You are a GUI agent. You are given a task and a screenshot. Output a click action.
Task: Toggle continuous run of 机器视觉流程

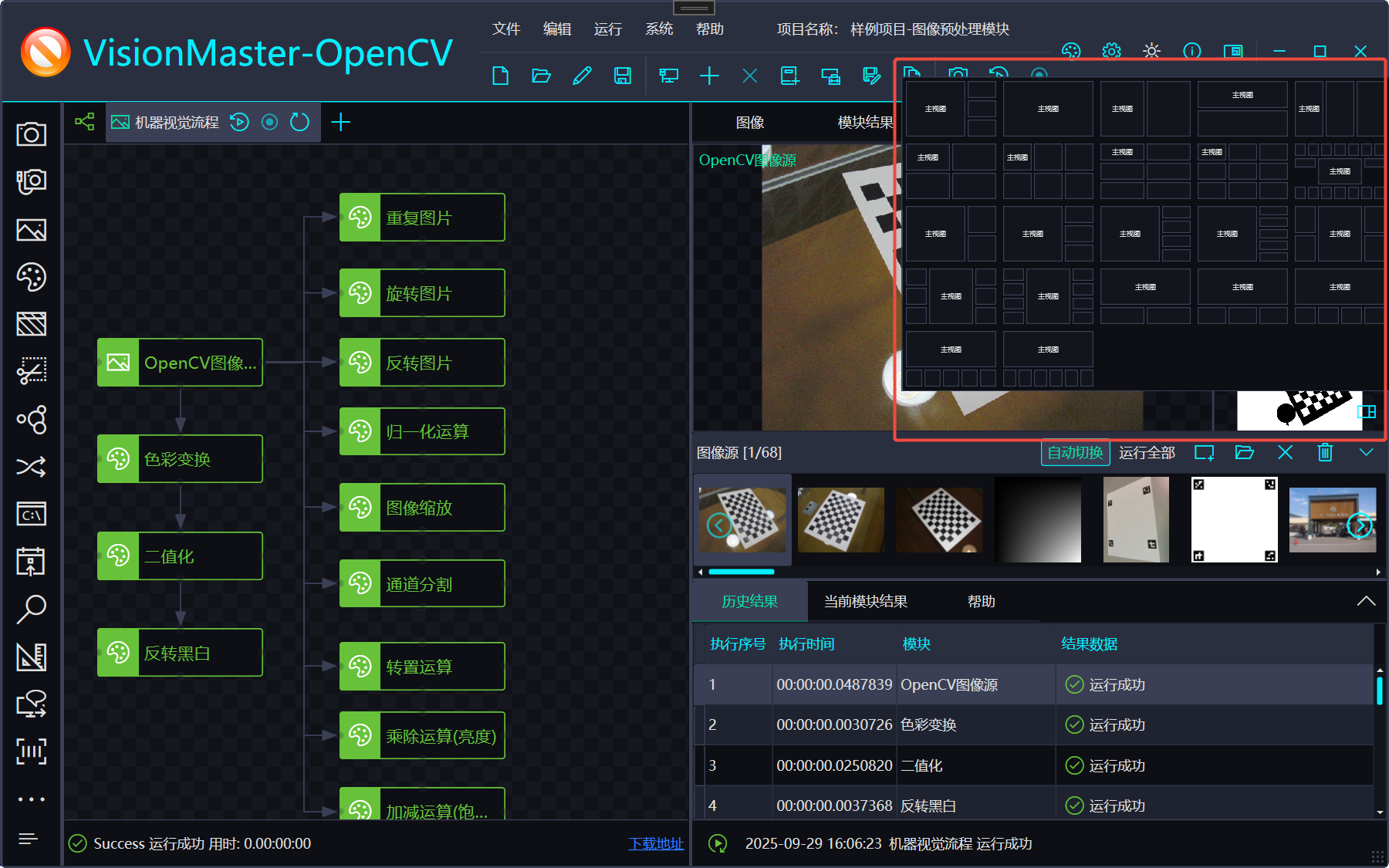[269, 122]
